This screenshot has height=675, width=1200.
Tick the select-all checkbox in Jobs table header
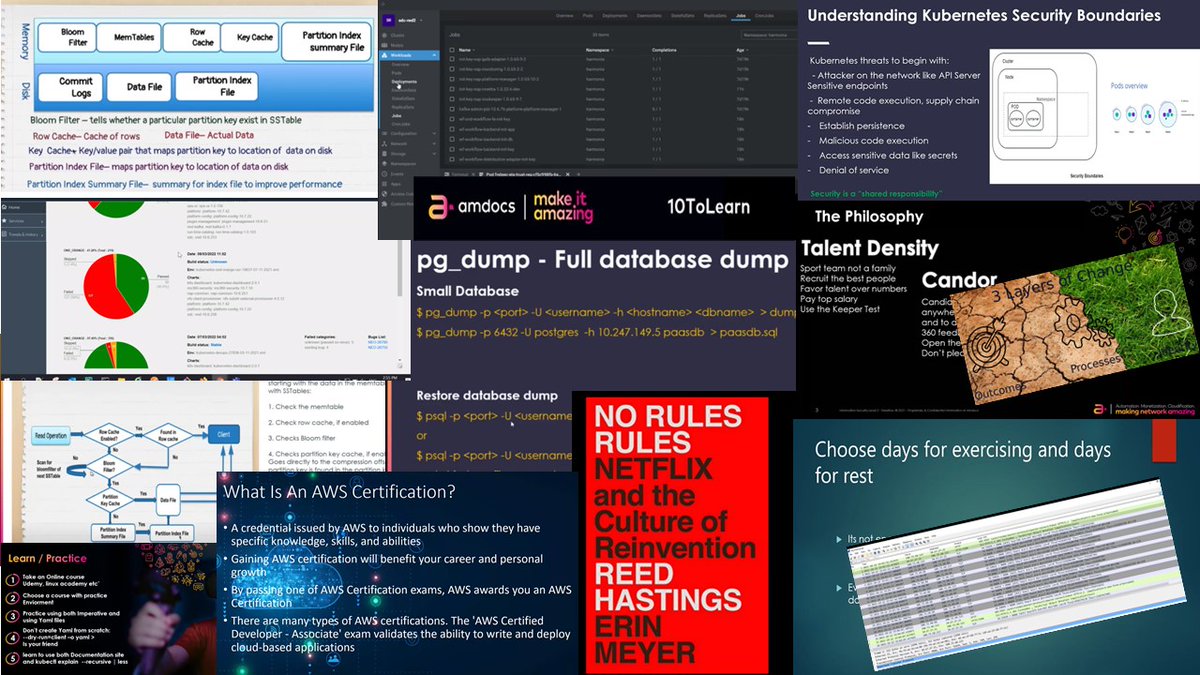[452, 50]
